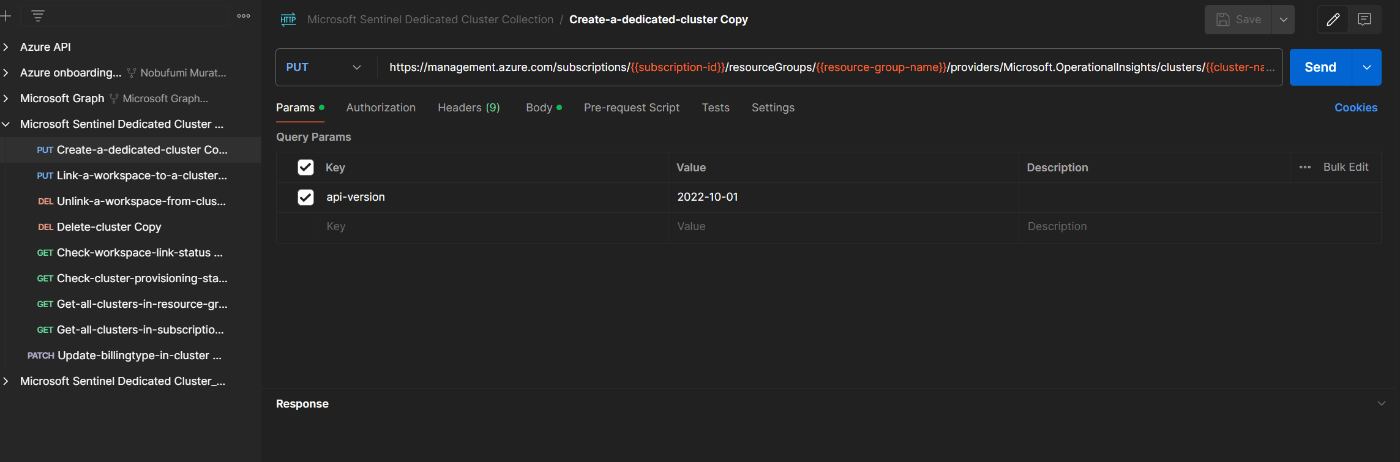1400x462 pixels.
Task: Click the request URL input field
Action: click(829, 67)
